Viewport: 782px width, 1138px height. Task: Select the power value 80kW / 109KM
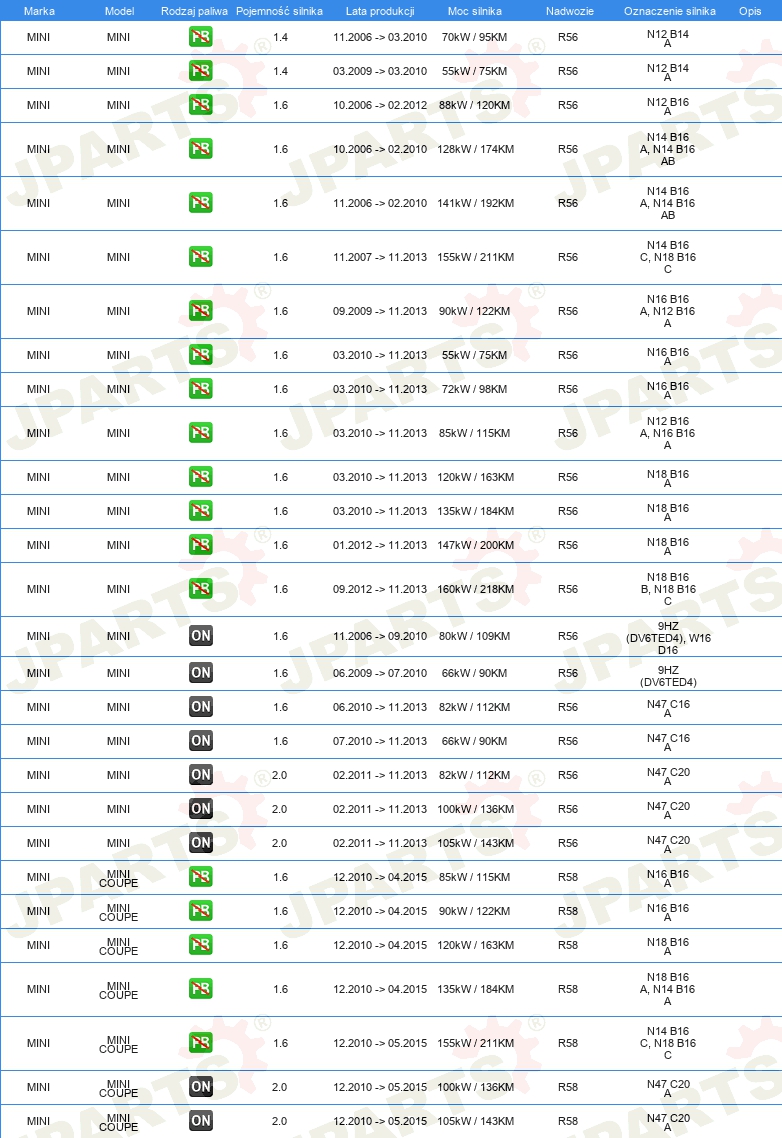(475, 636)
